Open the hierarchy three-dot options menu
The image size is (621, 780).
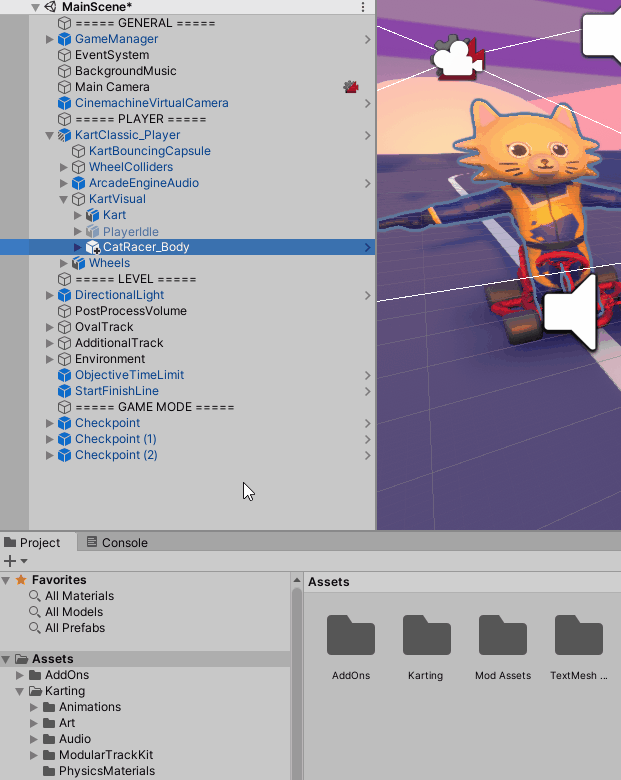tap(362, 7)
